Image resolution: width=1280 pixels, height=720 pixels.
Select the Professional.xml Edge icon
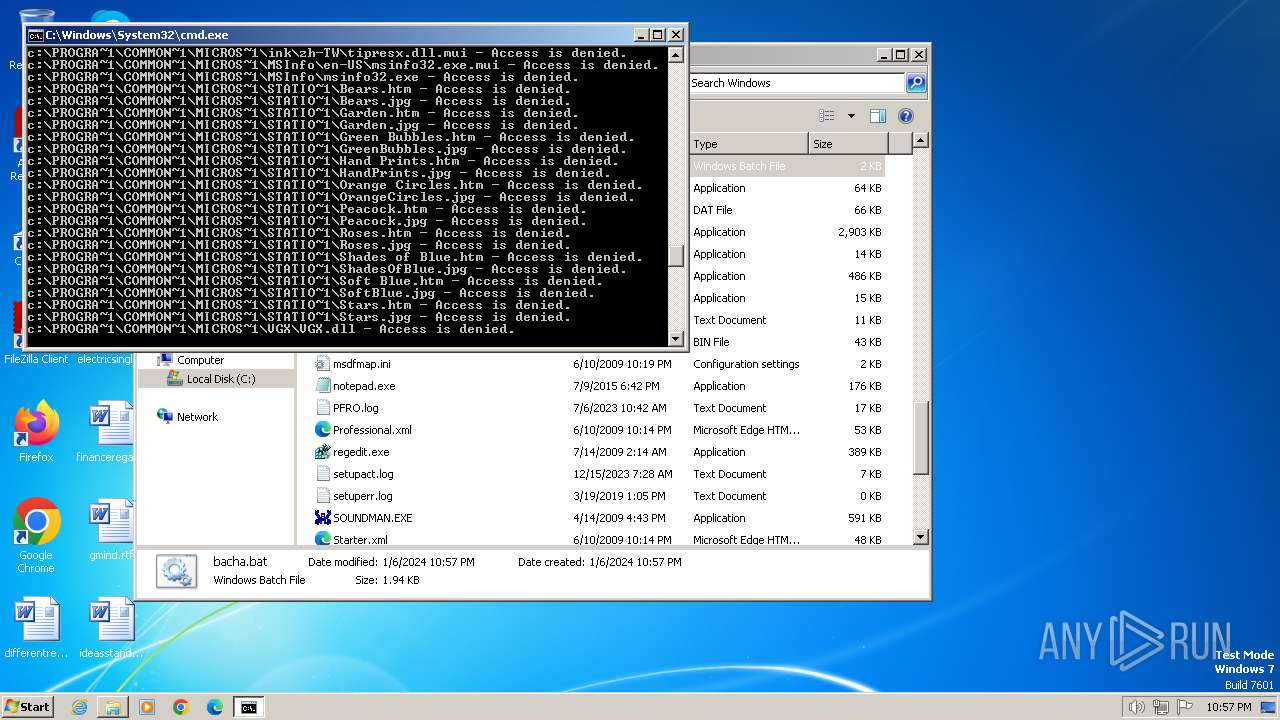click(x=323, y=430)
